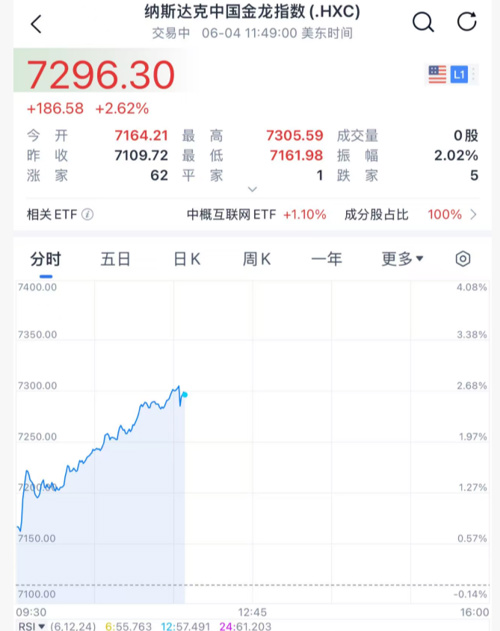Open chart settings hexagon icon

click(x=463, y=259)
